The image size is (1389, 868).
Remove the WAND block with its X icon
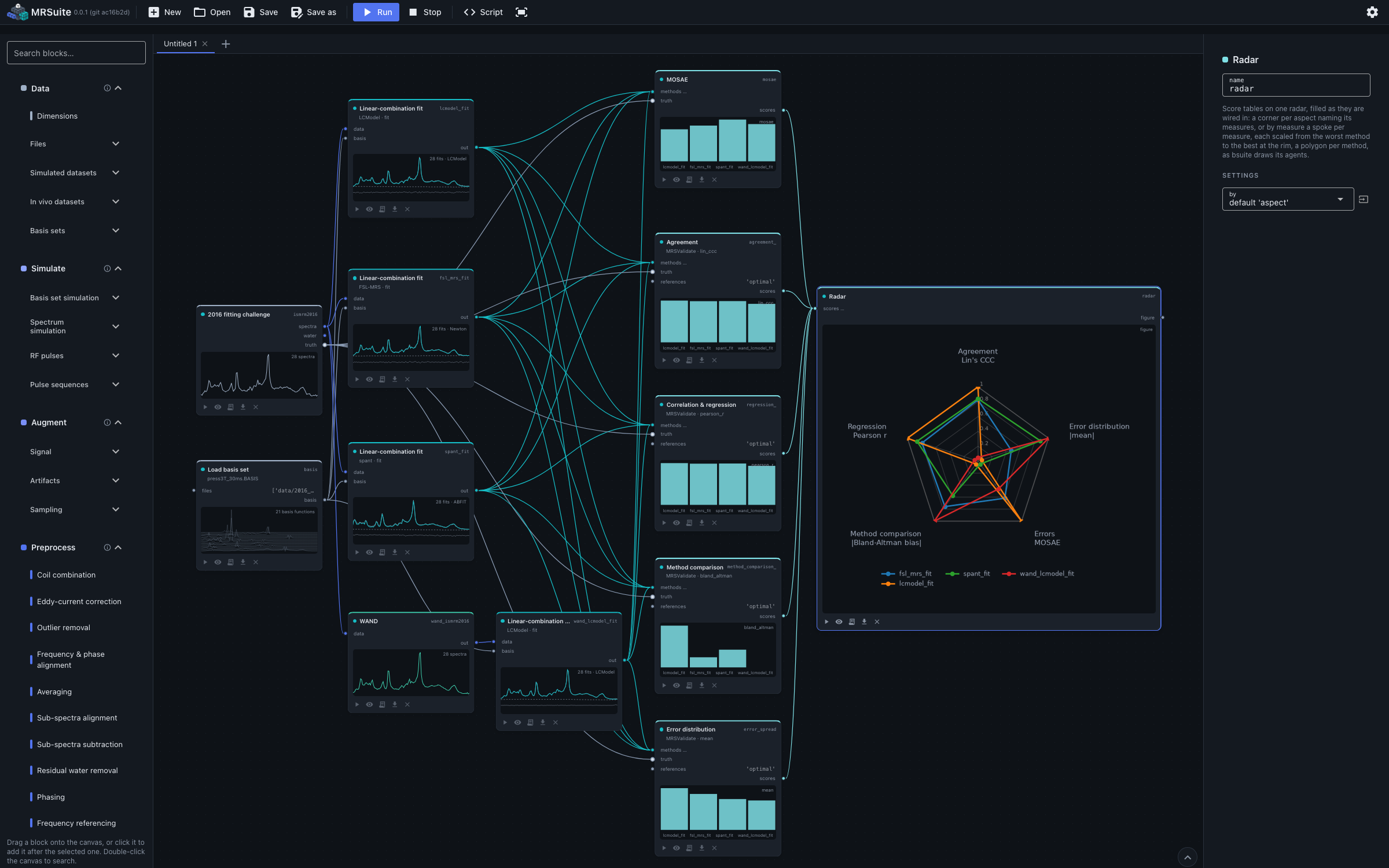pos(407,704)
